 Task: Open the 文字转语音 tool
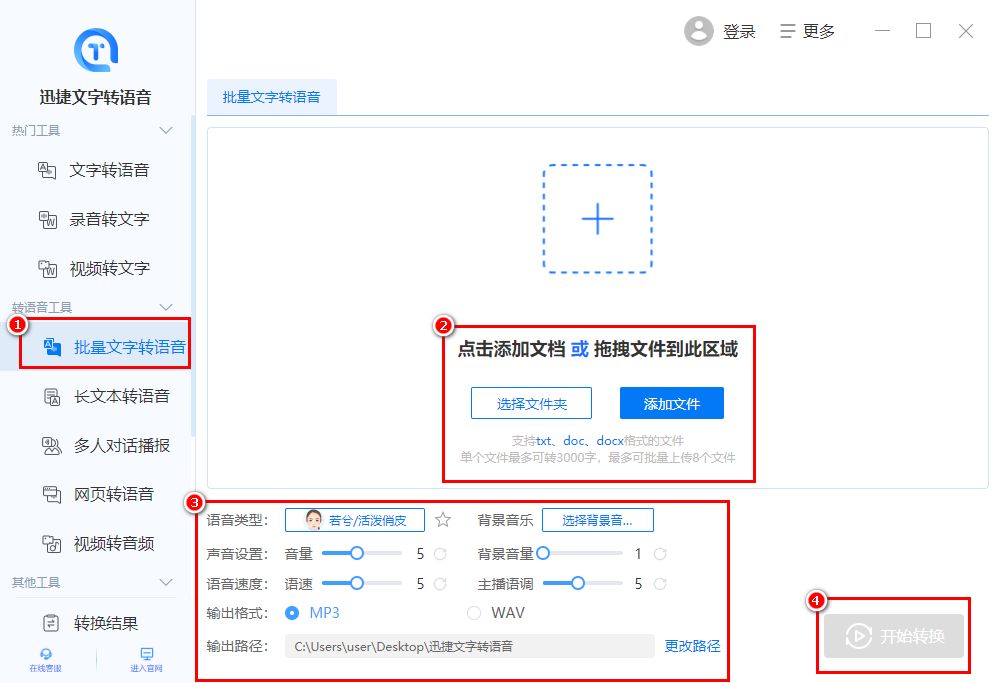click(x=96, y=170)
